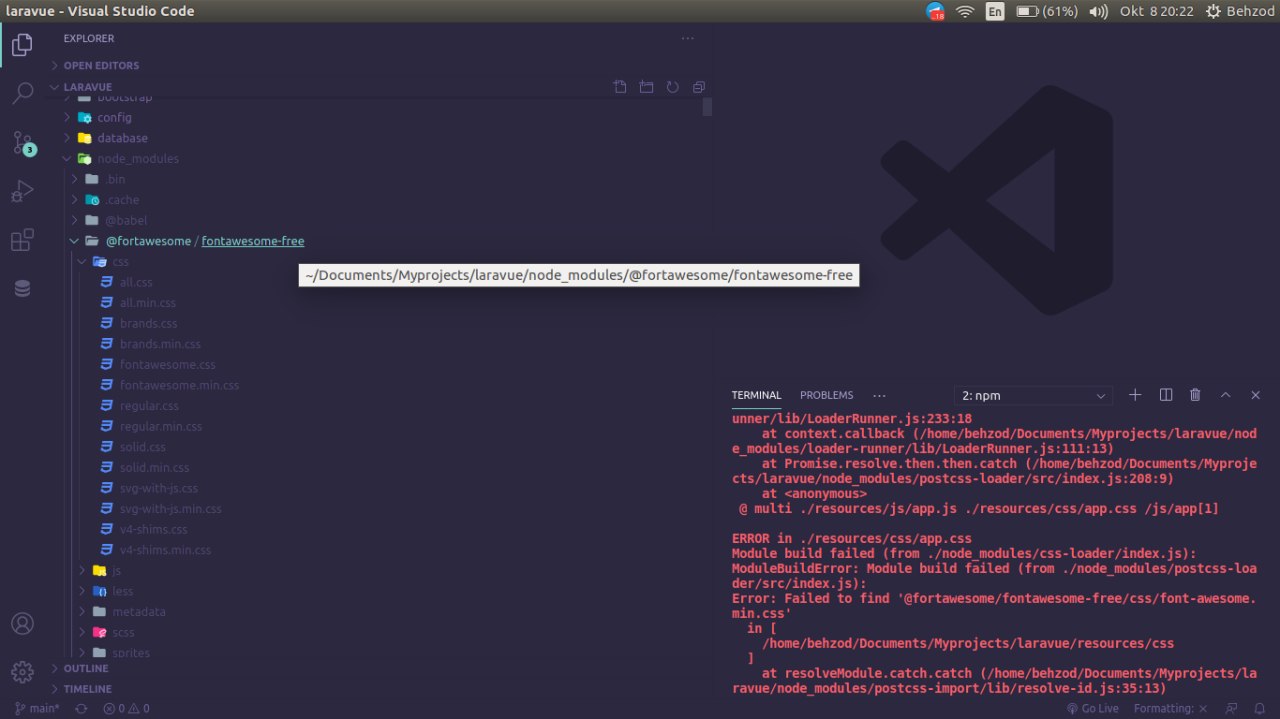Image resolution: width=1280 pixels, height=719 pixels.
Task: Create a new terminal with plus icon
Action: point(1135,395)
